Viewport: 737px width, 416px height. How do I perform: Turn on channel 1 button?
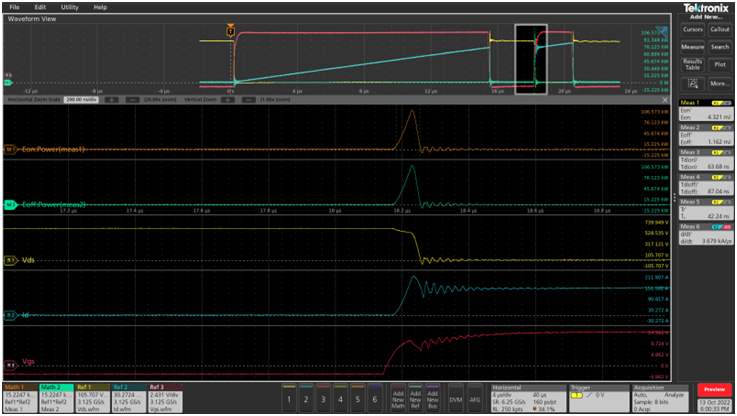pos(289,398)
